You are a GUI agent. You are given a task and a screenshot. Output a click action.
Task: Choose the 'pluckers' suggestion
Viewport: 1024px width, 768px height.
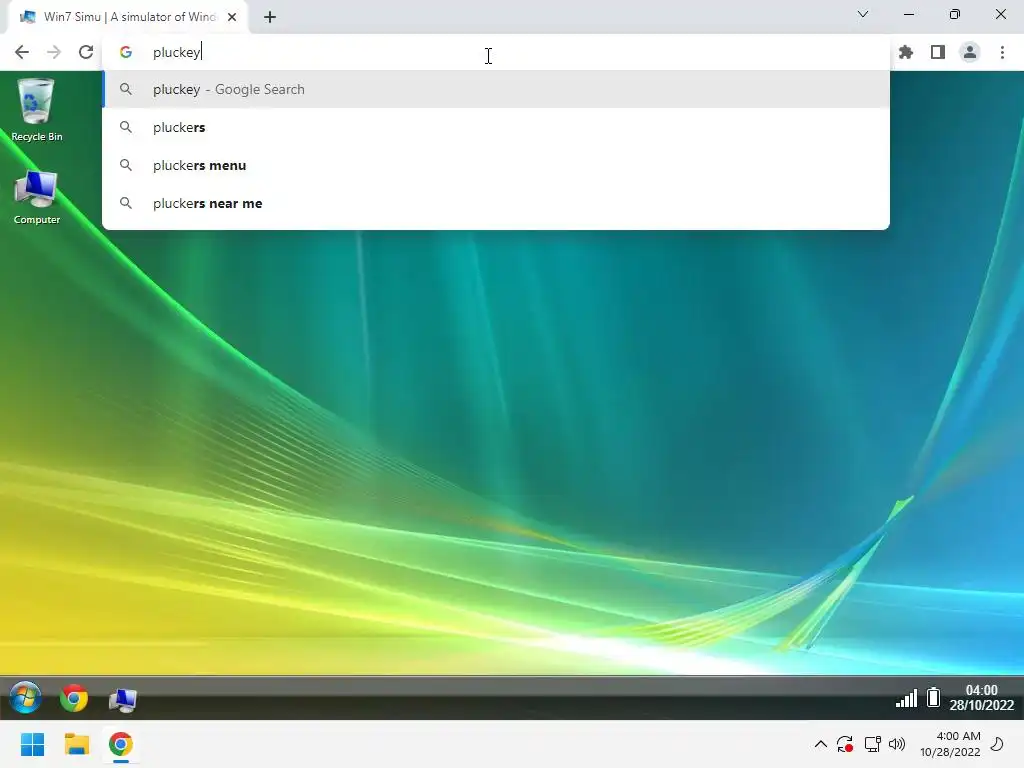pos(496,127)
